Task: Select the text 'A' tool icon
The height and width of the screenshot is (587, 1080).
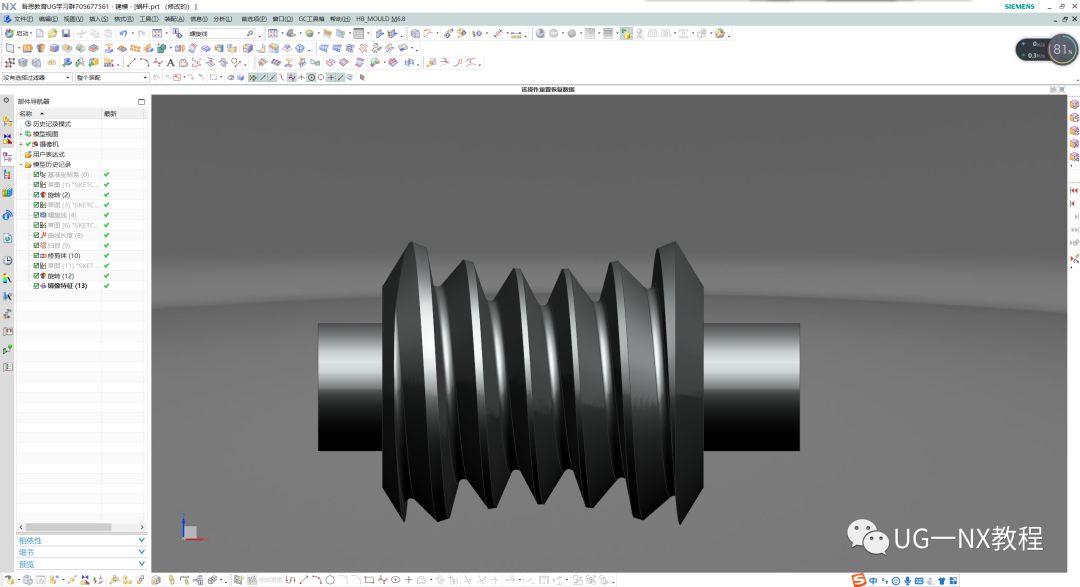Action: 170,63
